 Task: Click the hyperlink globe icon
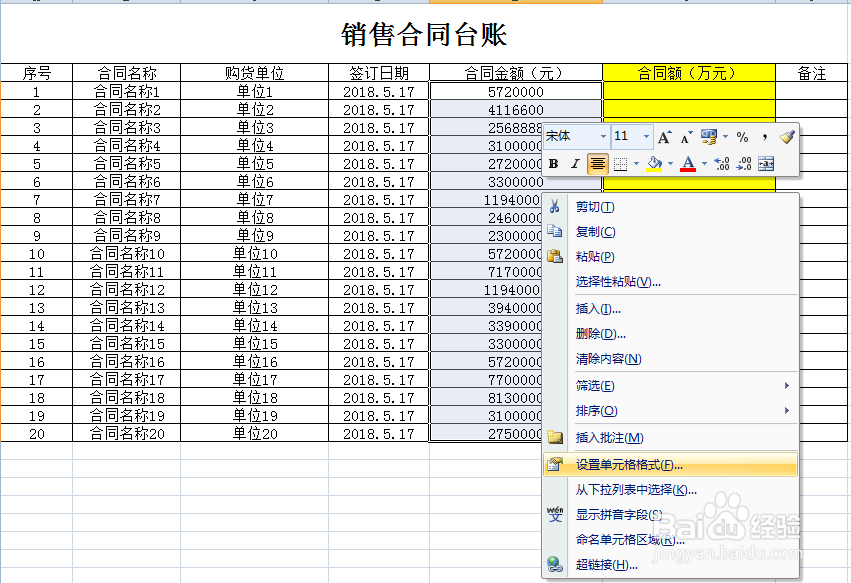tap(555, 565)
